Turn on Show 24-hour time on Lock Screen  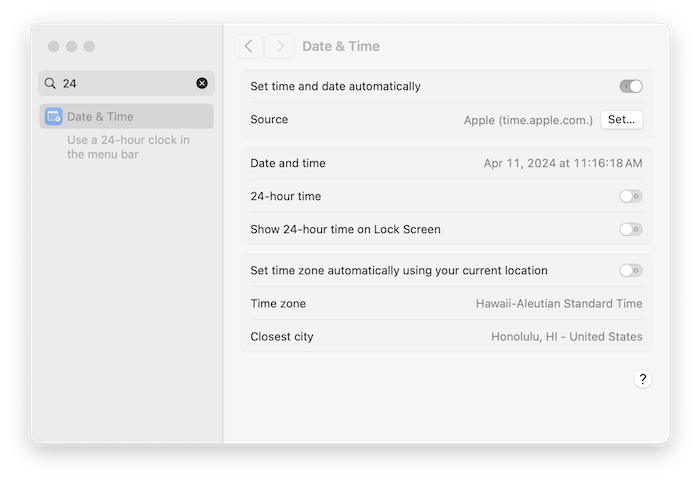[x=631, y=229]
